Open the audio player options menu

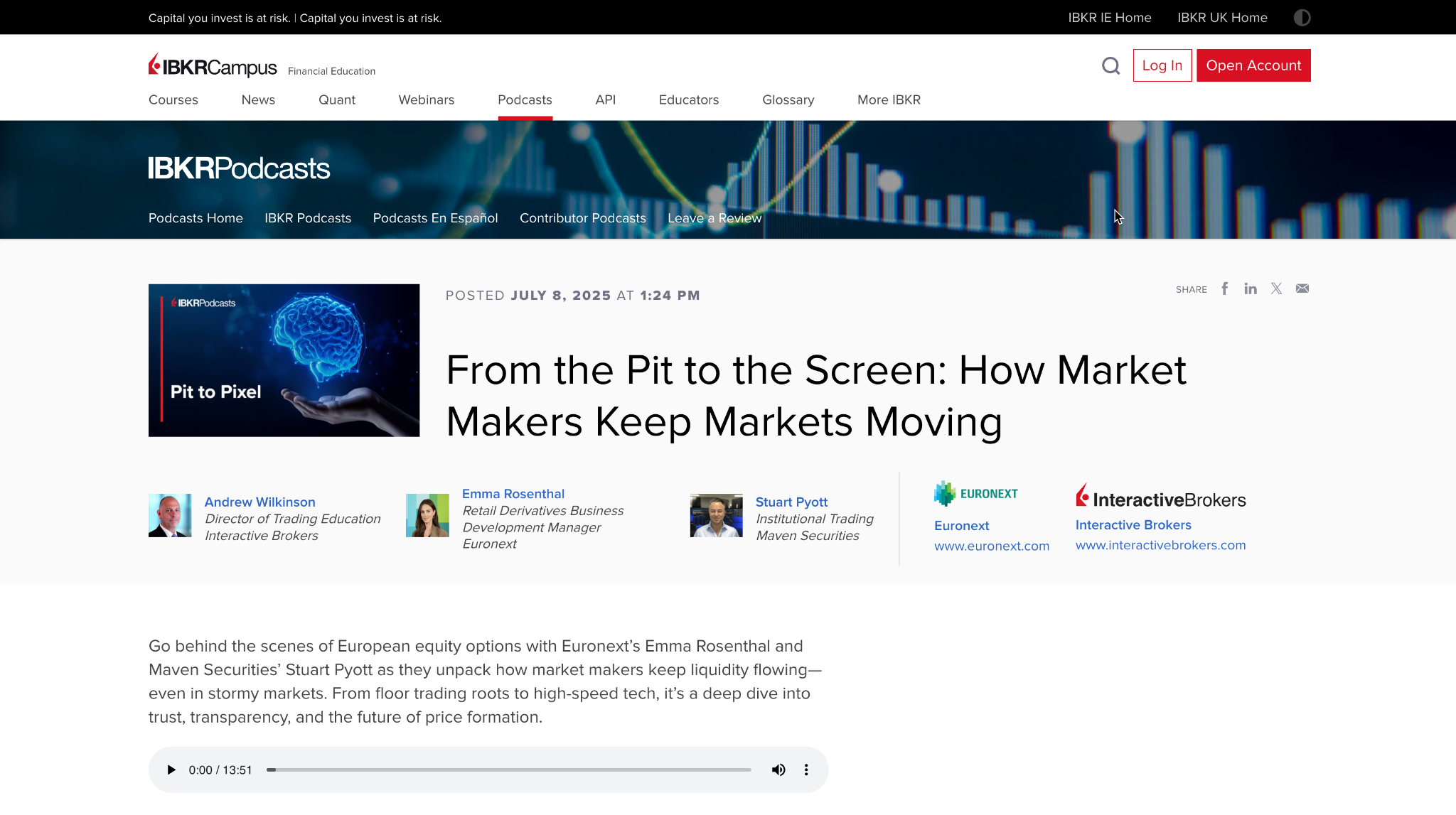(806, 770)
